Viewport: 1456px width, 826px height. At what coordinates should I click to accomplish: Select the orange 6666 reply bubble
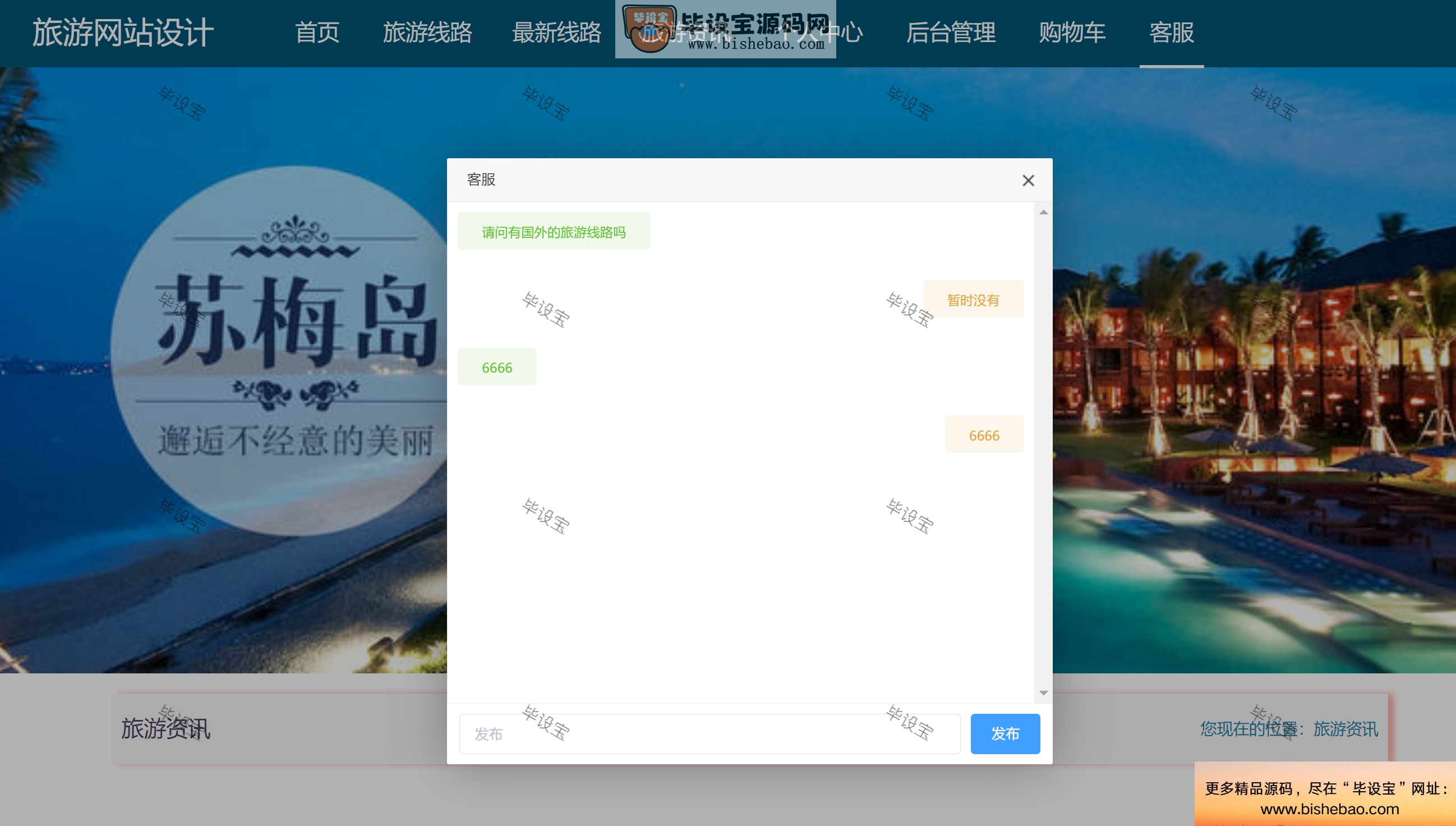click(x=984, y=434)
